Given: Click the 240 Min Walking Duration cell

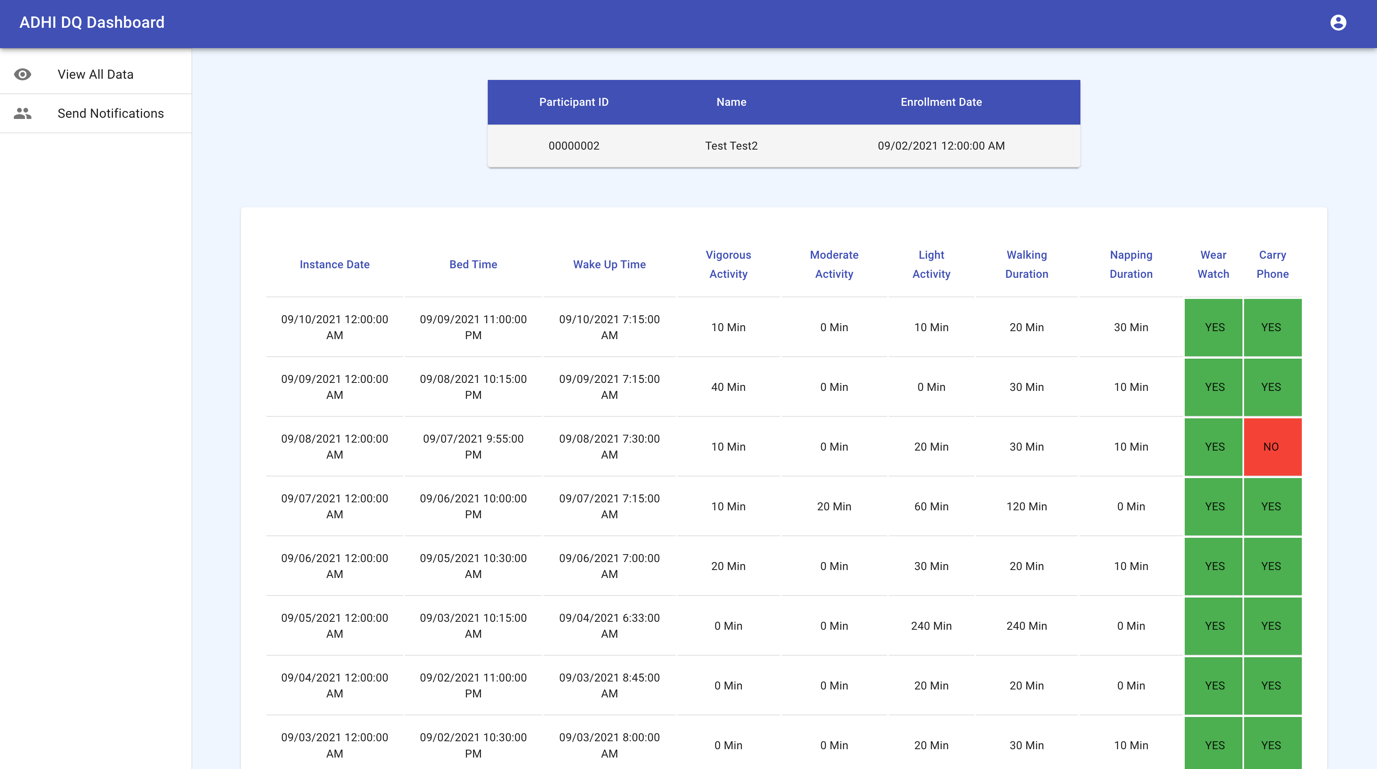Looking at the screenshot, I should [1026, 626].
